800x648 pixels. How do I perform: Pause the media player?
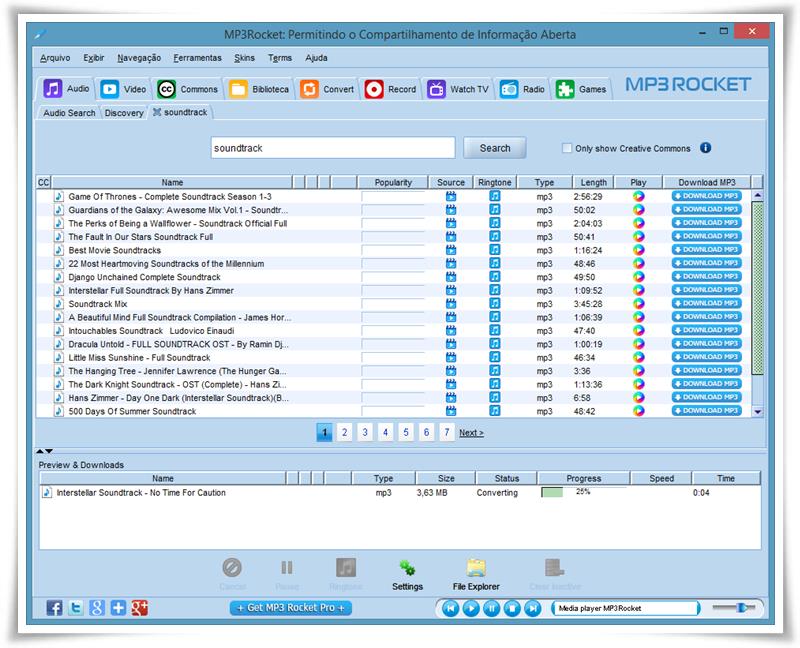(491, 608)
